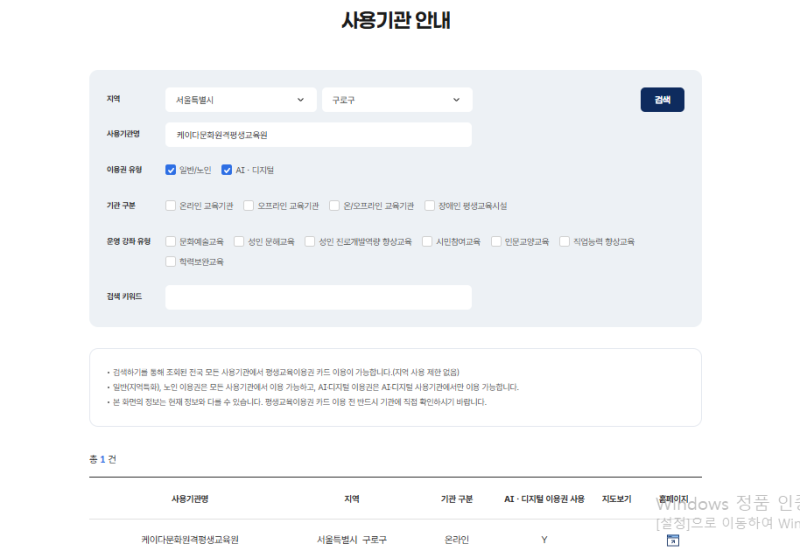Screen dimensions: 800x558
Task: Open the 서울특별시 region dropdown
Action: point(240,100)
